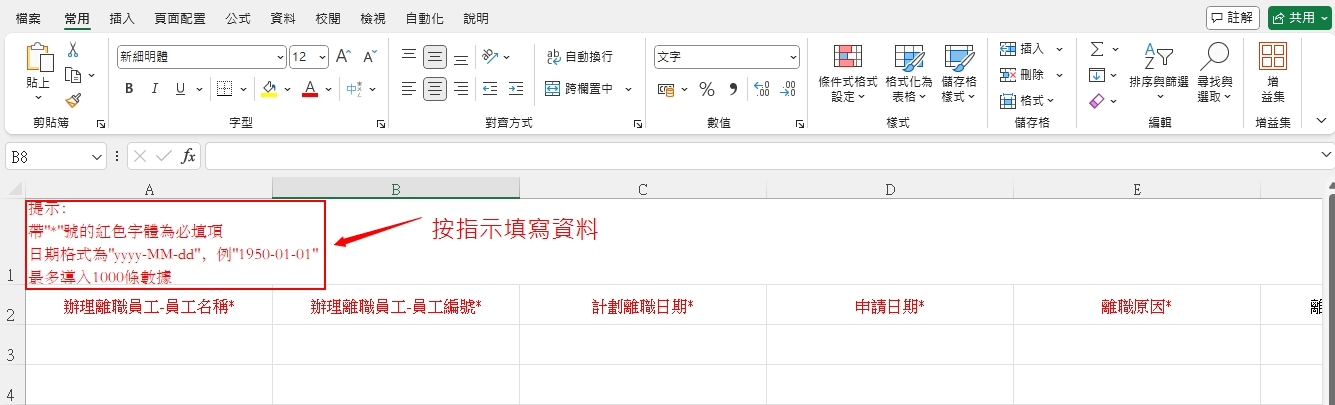Click the percent style icon
This screenshot has width=1335, height=405.
point(707,89)
